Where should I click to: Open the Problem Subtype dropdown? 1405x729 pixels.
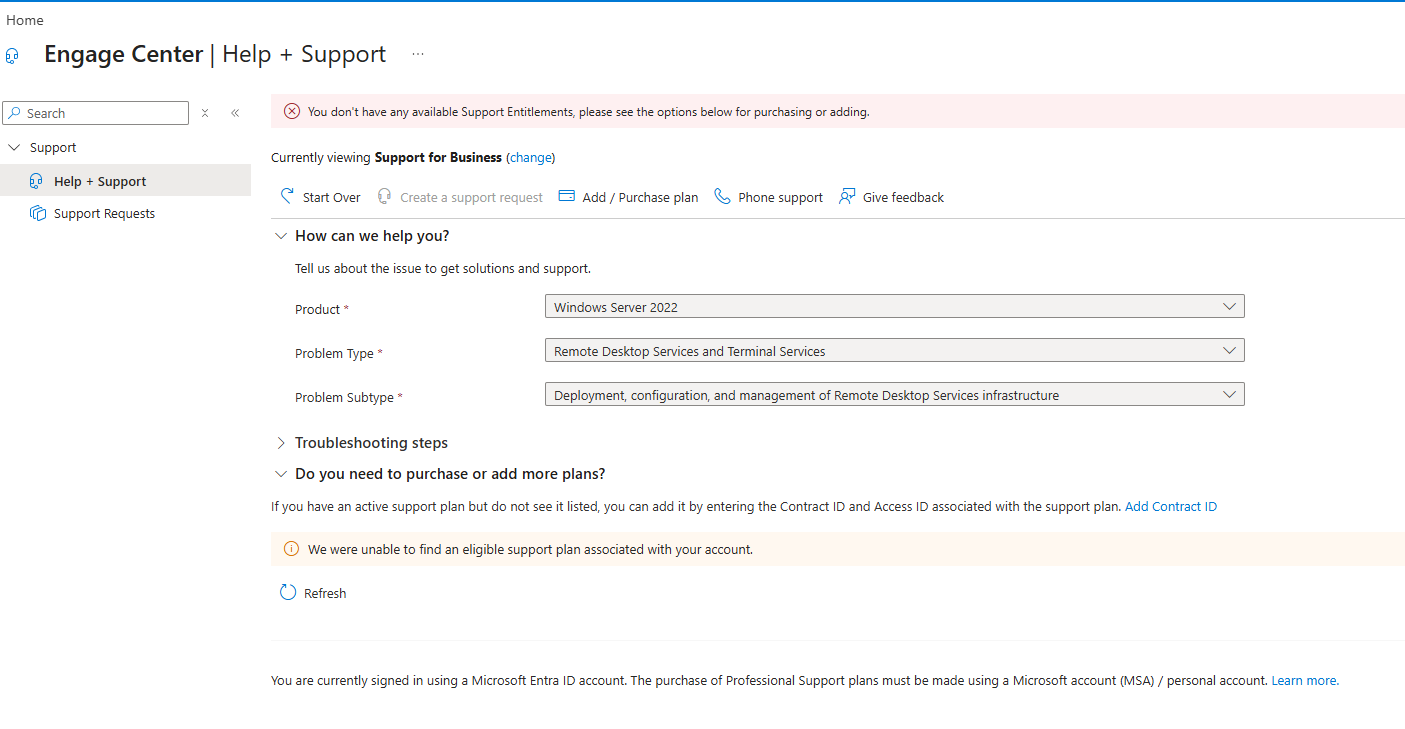895,395
